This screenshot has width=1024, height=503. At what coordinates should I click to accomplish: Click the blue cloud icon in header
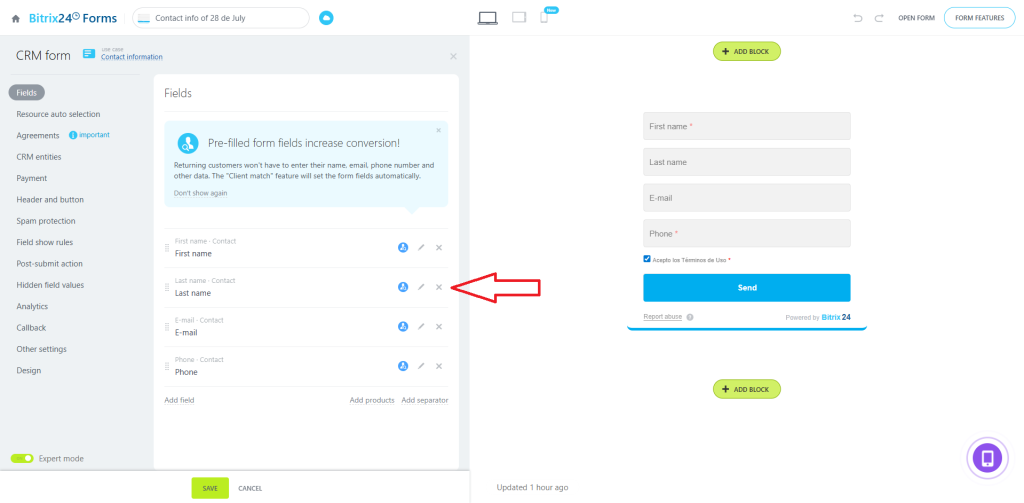coord(326,18)
